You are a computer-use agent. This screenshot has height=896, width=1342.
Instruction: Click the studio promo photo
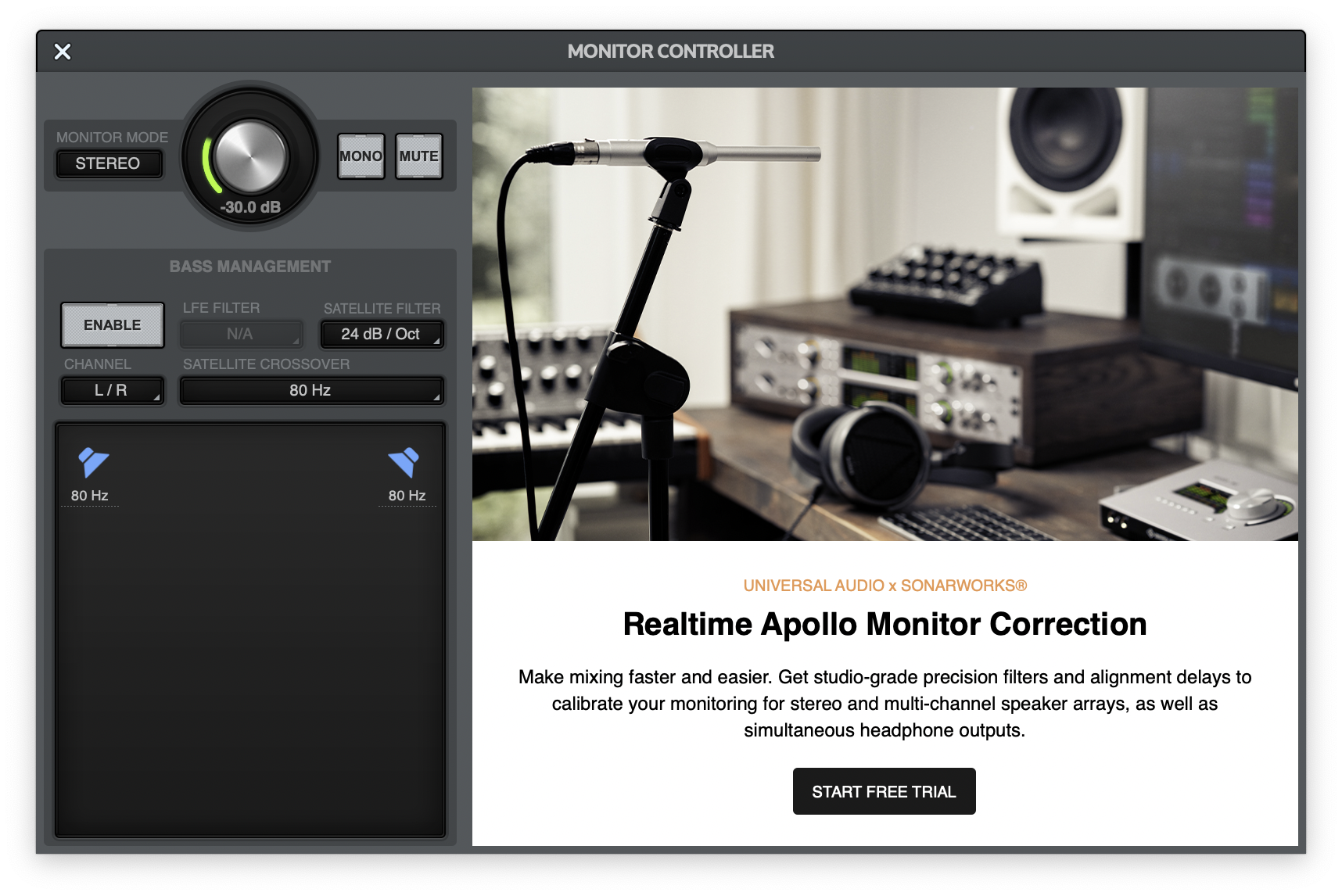(x=884, y=314)
